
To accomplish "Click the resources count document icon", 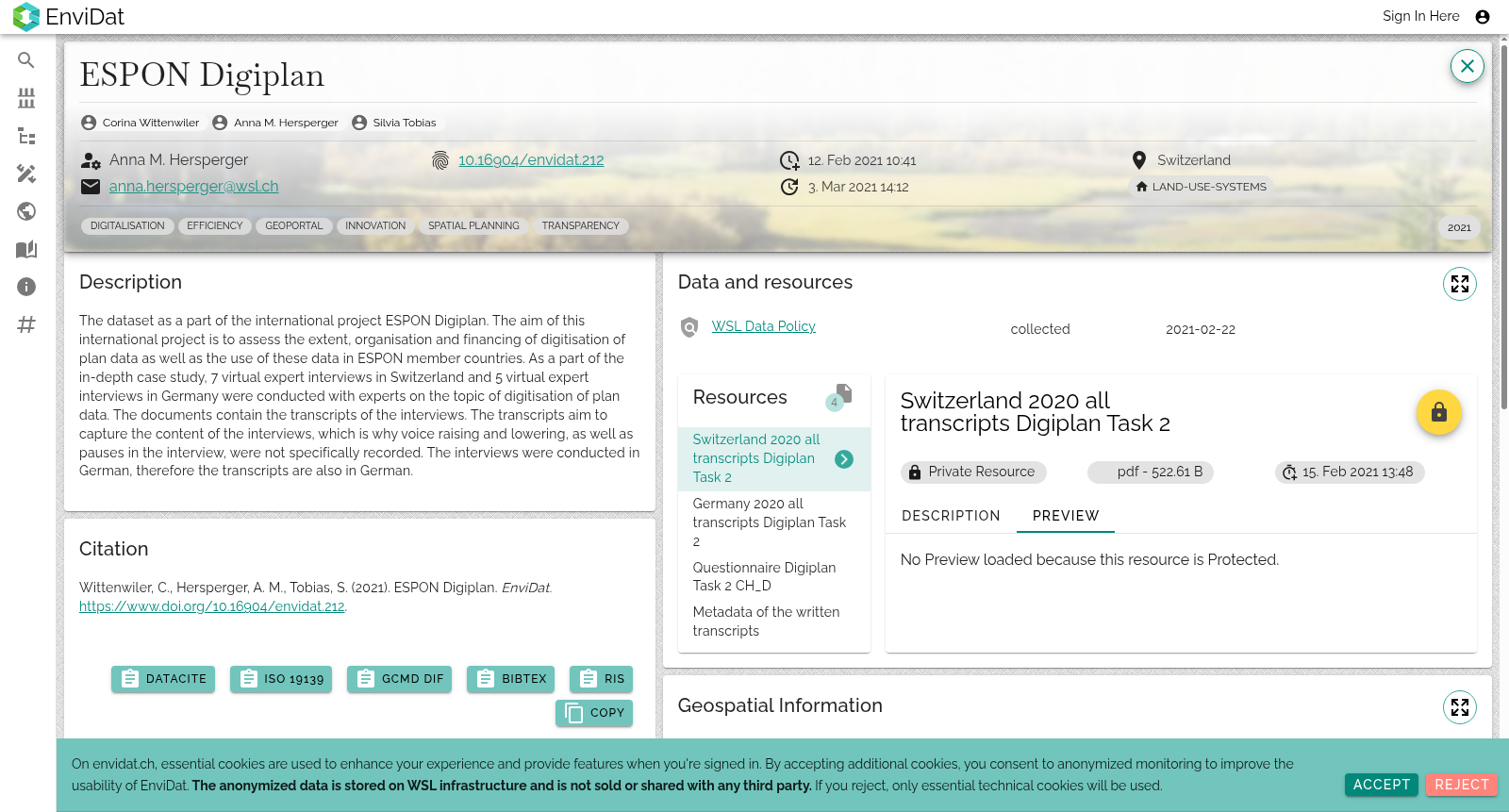I will click(839, 397).
